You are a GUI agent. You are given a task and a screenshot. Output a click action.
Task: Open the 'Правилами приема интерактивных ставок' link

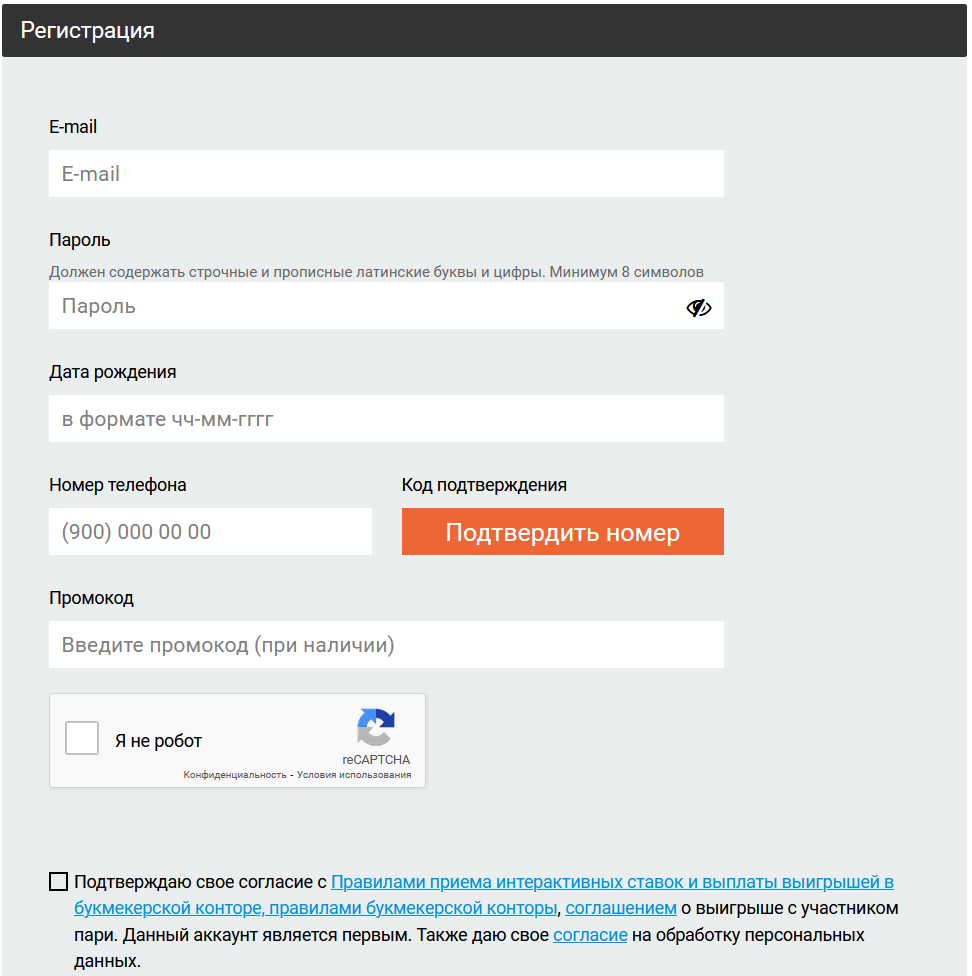612,882
